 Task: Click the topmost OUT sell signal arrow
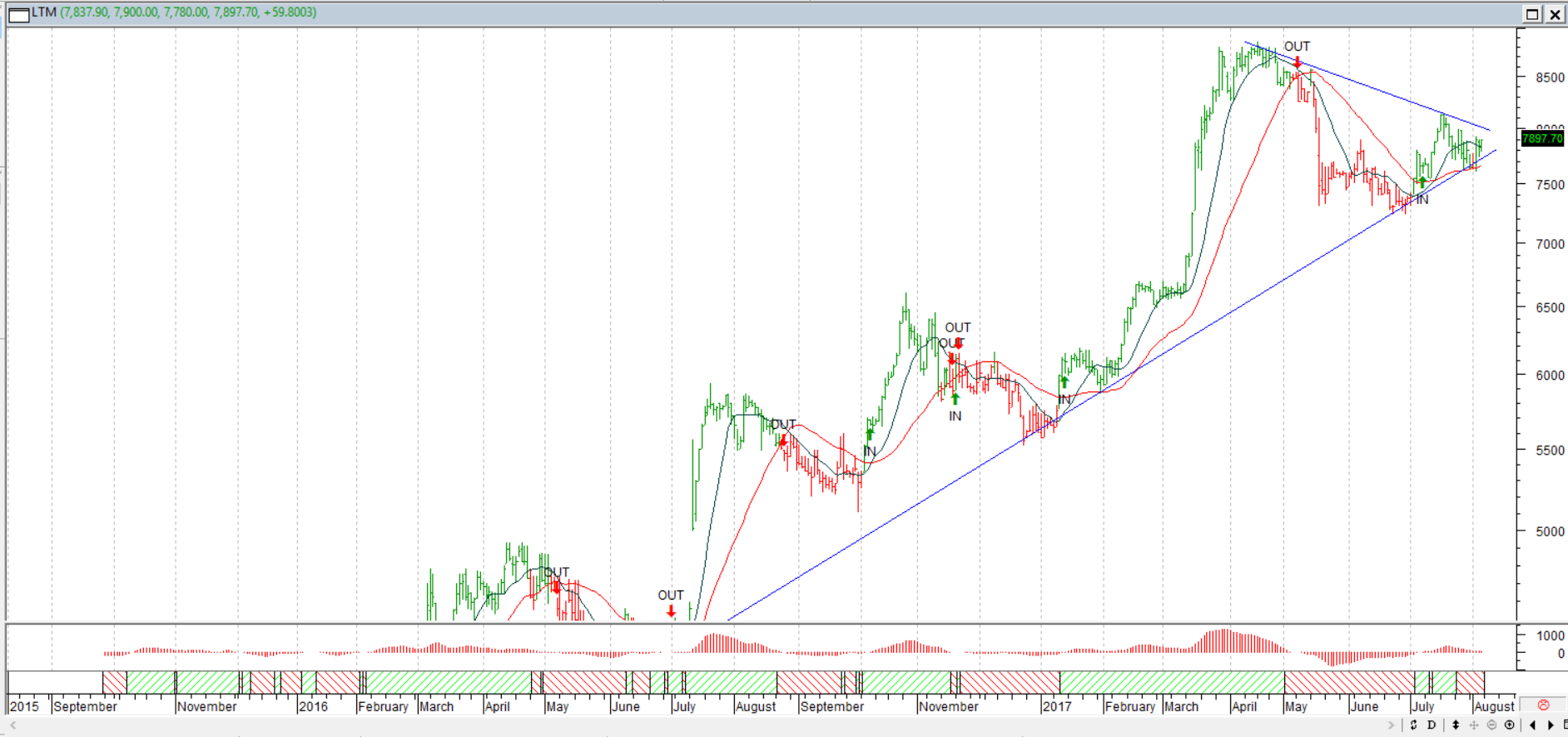pos(1297,62)
